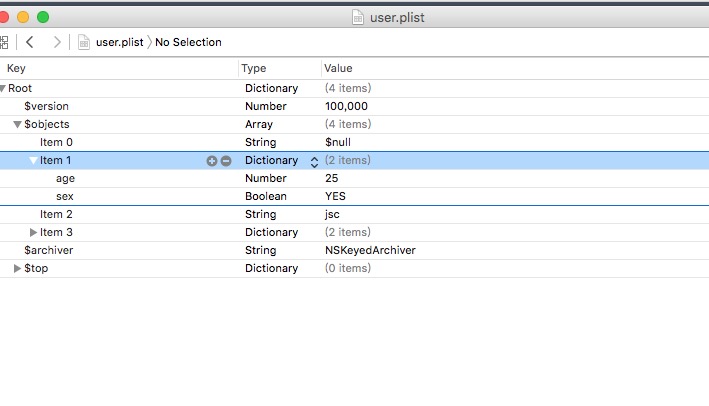Expand Item 3 dictionary
This screenshot has height=406, width=709.
point(34,233)
